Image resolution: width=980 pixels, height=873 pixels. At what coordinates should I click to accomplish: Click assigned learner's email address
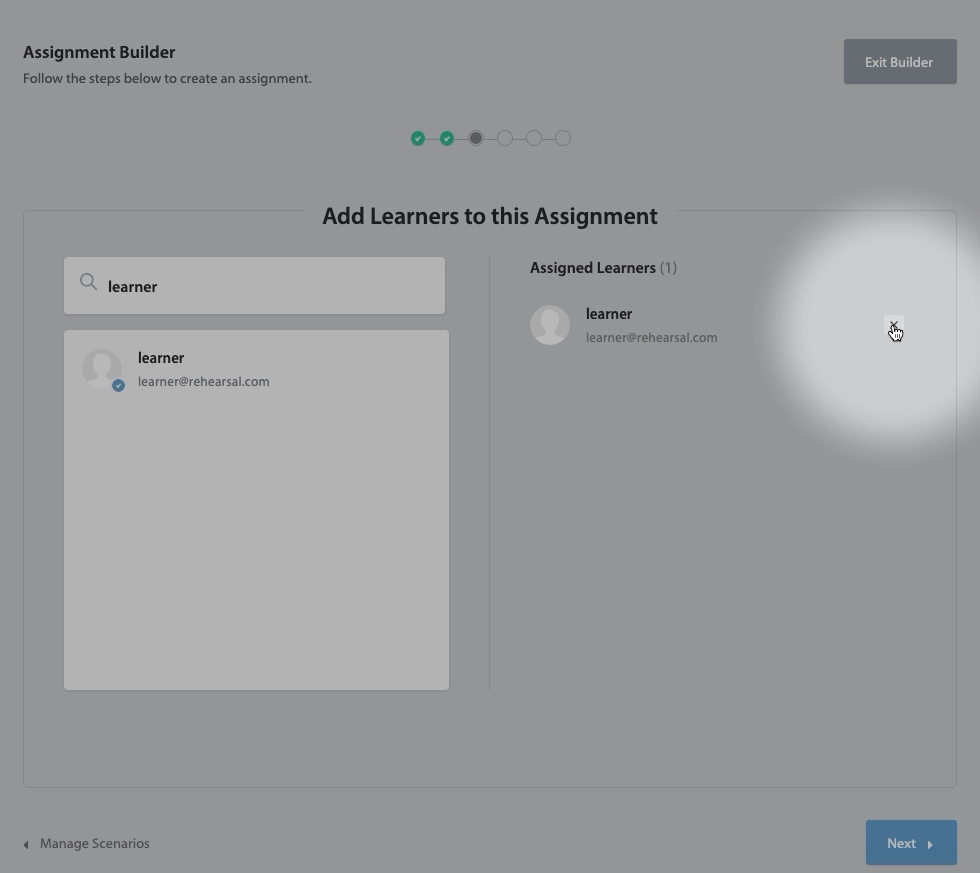[x=651, y=338]
